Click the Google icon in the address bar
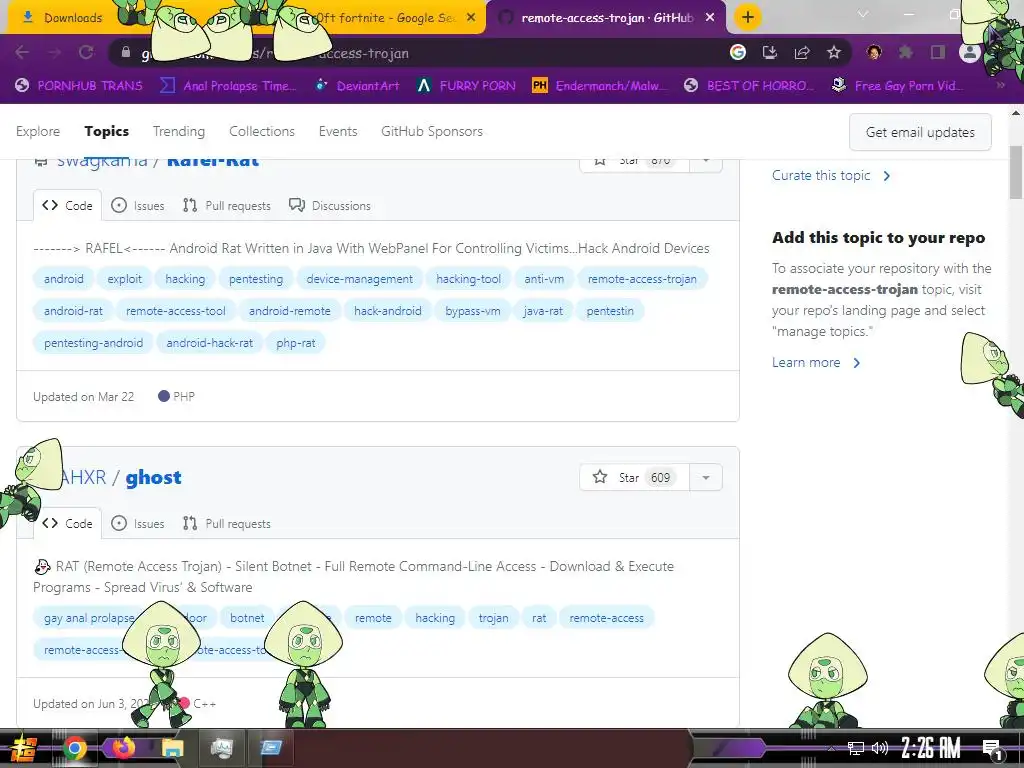This screenshot has height=768, width=1024. click(x=737, y=52)
